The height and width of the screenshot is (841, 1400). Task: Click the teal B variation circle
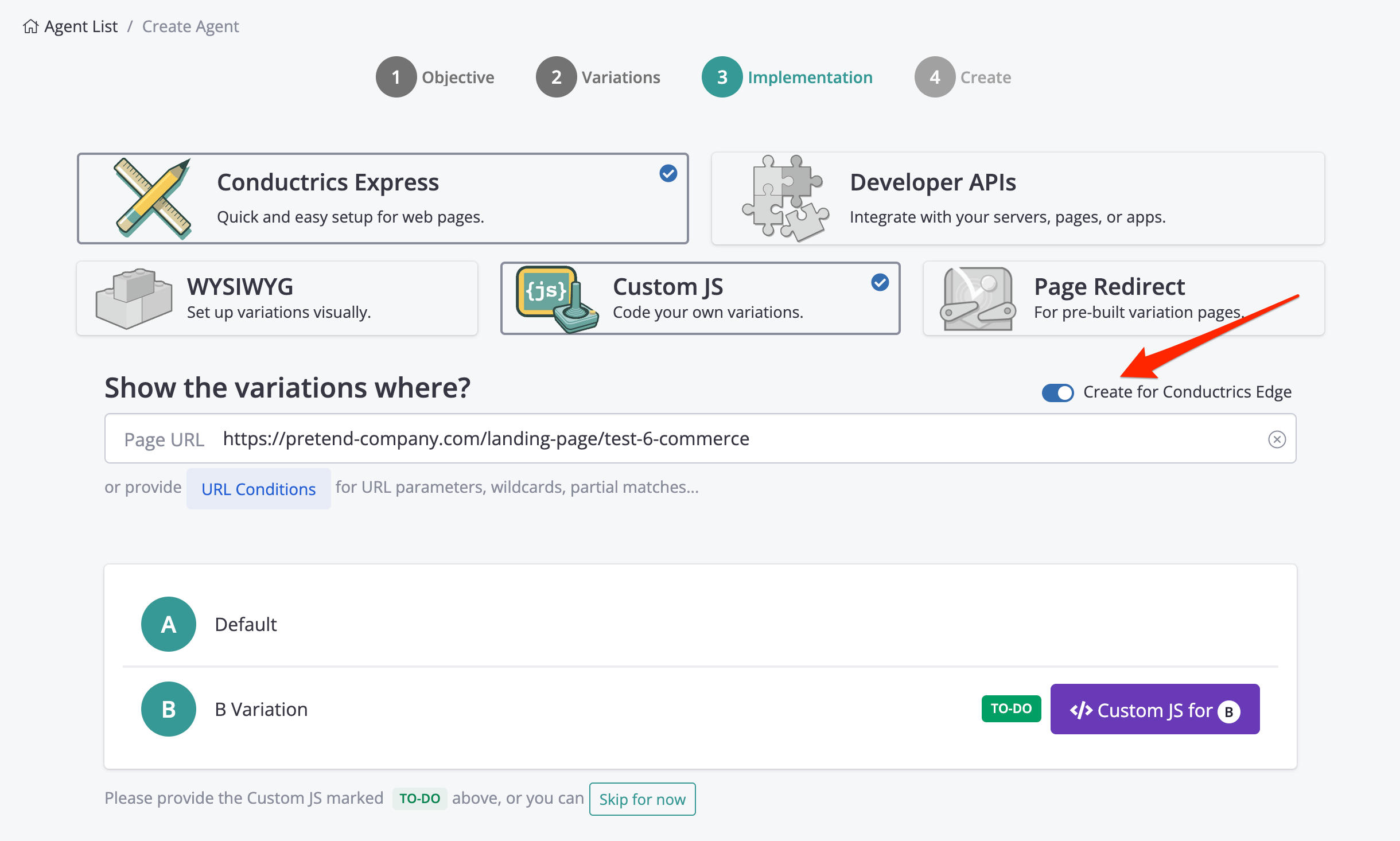coord(168,709)
